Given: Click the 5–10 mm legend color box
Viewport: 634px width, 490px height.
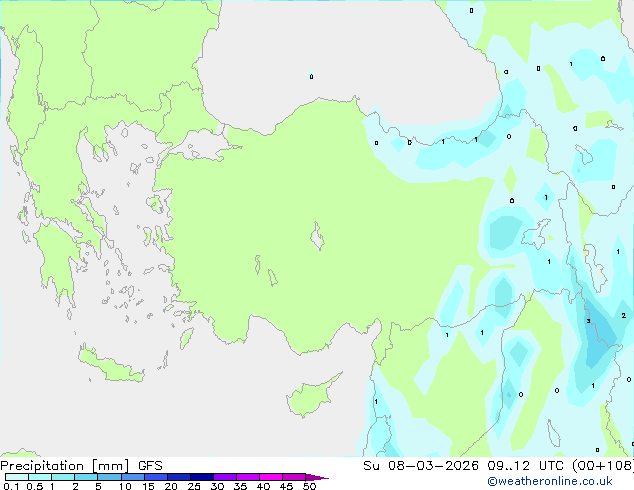Looking at the screenshot, I should pyautogui.click(x=109, y=477).
